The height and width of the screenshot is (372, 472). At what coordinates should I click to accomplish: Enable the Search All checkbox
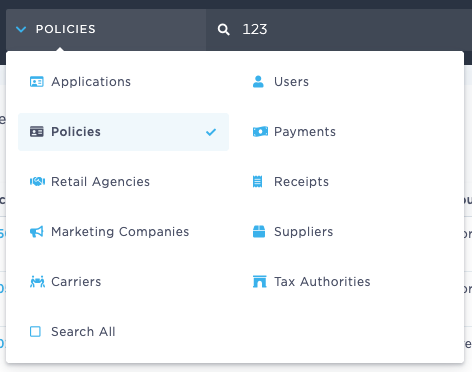coord(35,332)
